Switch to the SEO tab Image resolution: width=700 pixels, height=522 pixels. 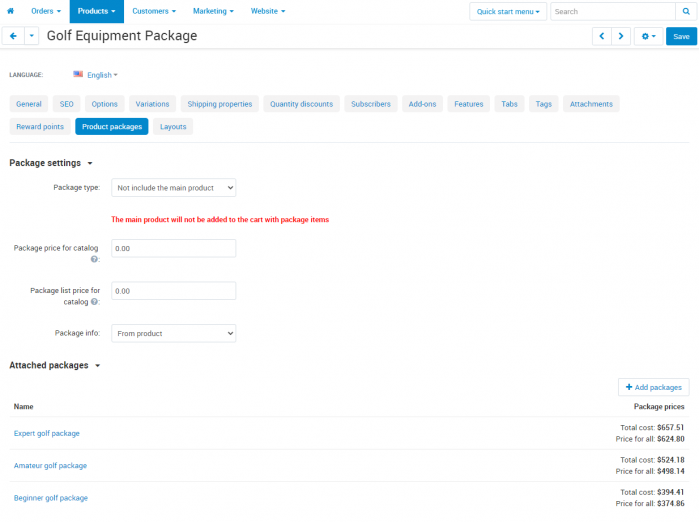pos(67,104)
